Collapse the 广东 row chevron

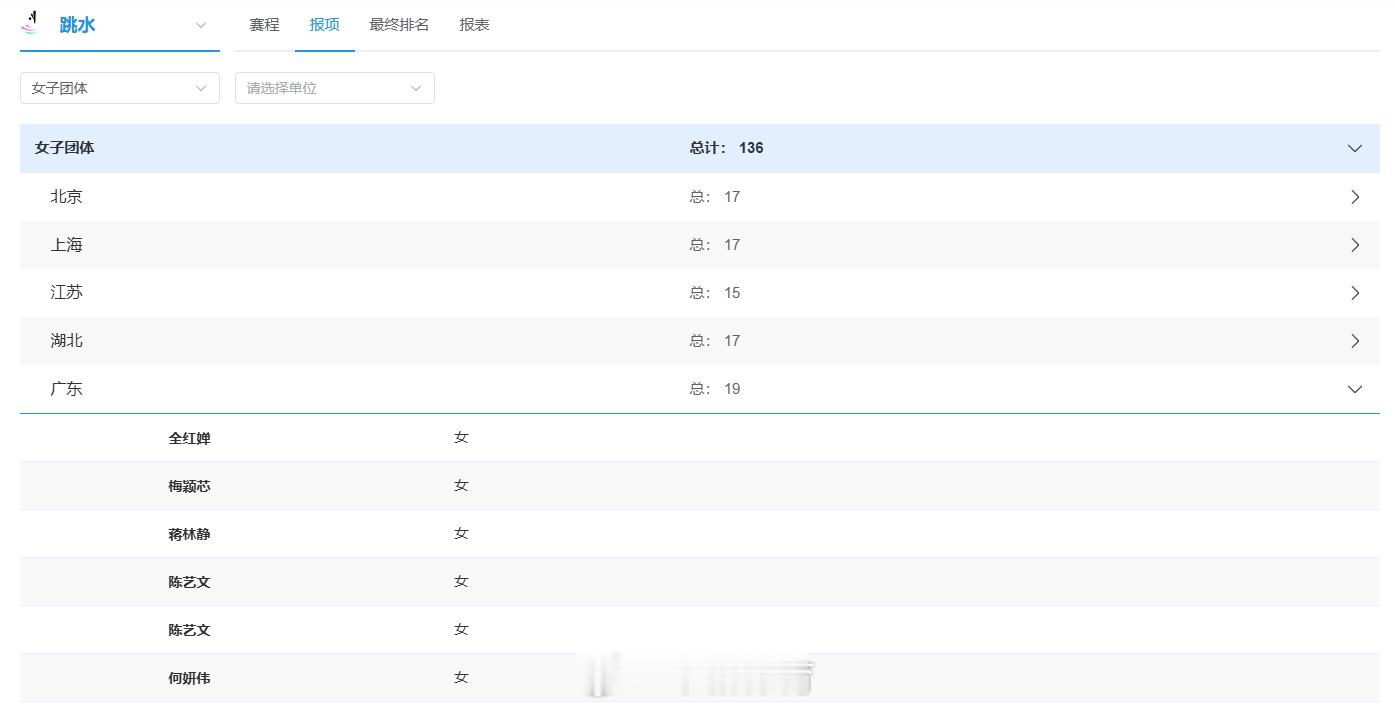click(1355, 389)
